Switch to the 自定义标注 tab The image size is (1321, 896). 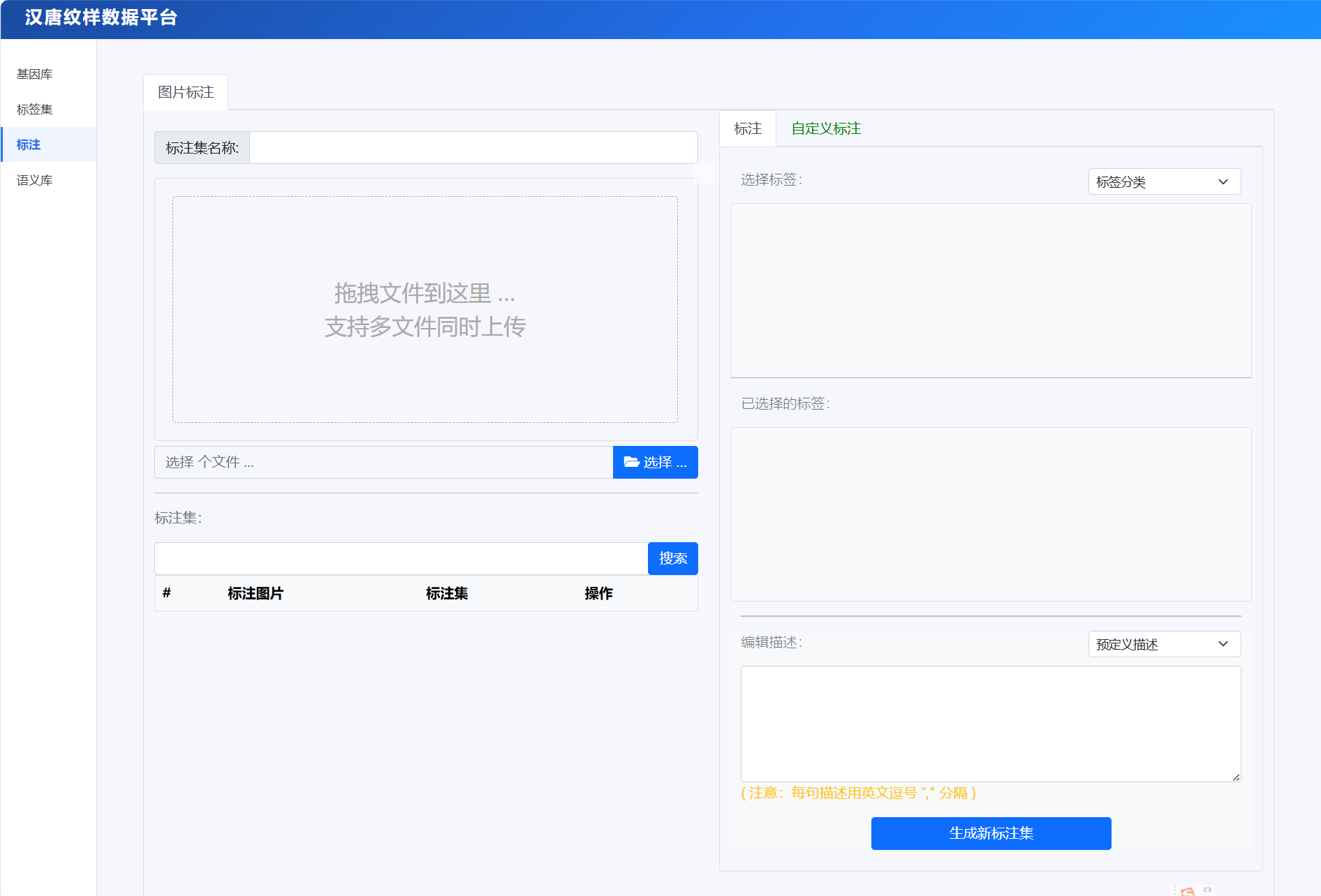826,128
